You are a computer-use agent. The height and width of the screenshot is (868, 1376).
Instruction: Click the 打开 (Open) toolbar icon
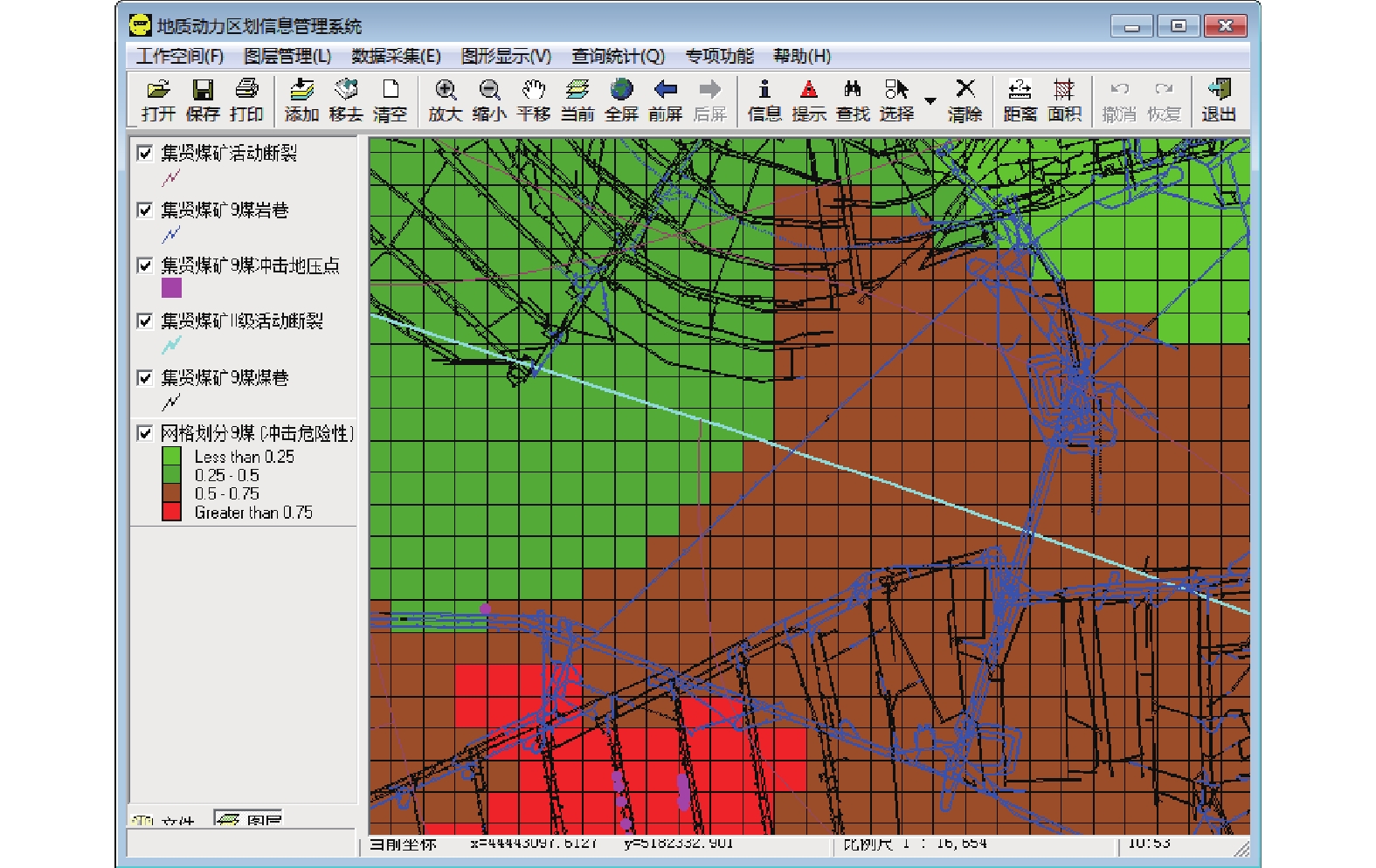(158, 100)
